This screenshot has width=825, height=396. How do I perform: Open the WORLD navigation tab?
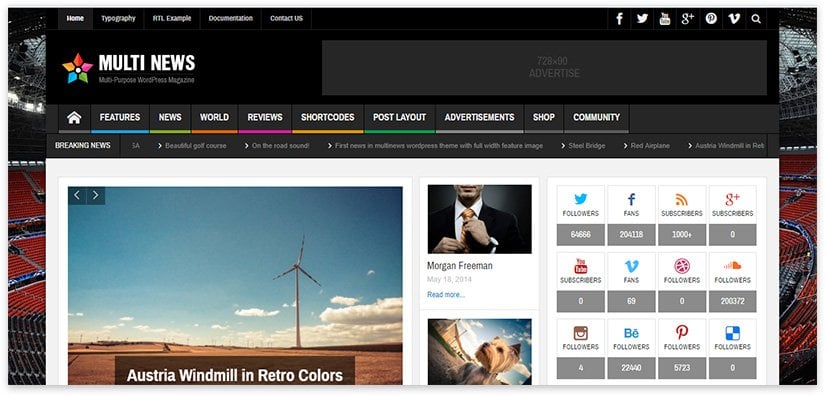tap(214, 117)
